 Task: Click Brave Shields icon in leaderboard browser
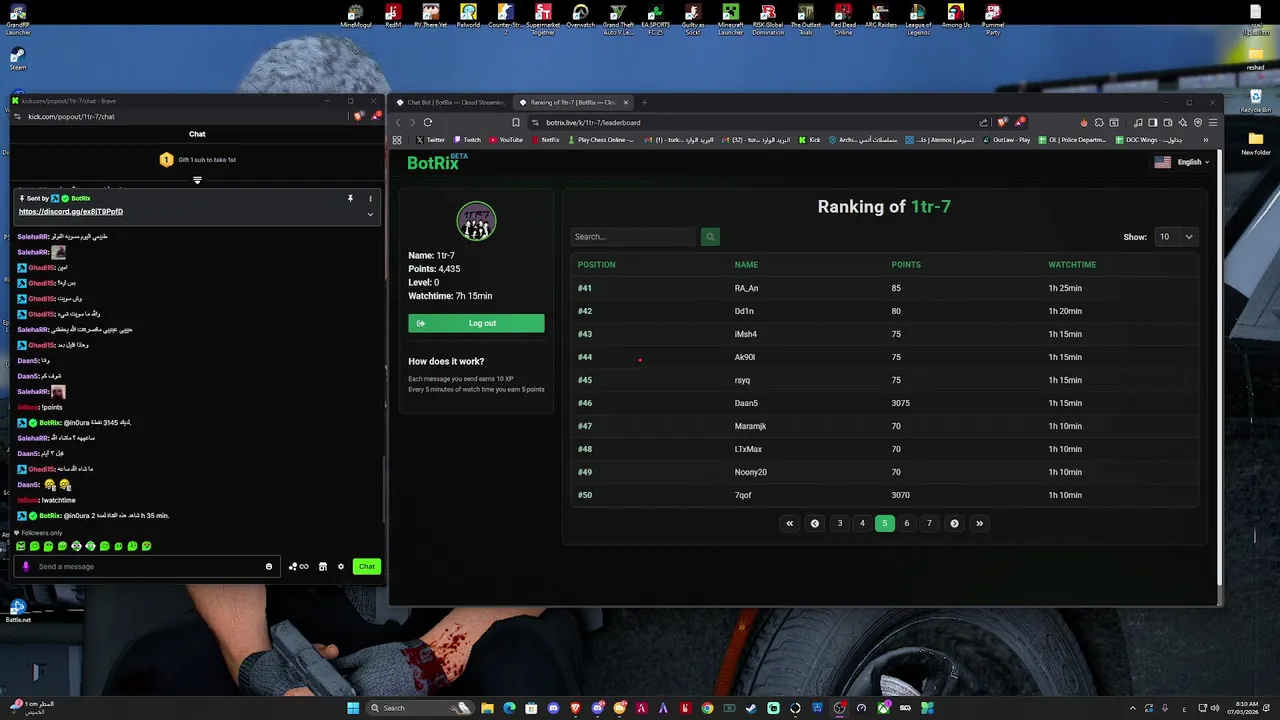coord(1003,122)
